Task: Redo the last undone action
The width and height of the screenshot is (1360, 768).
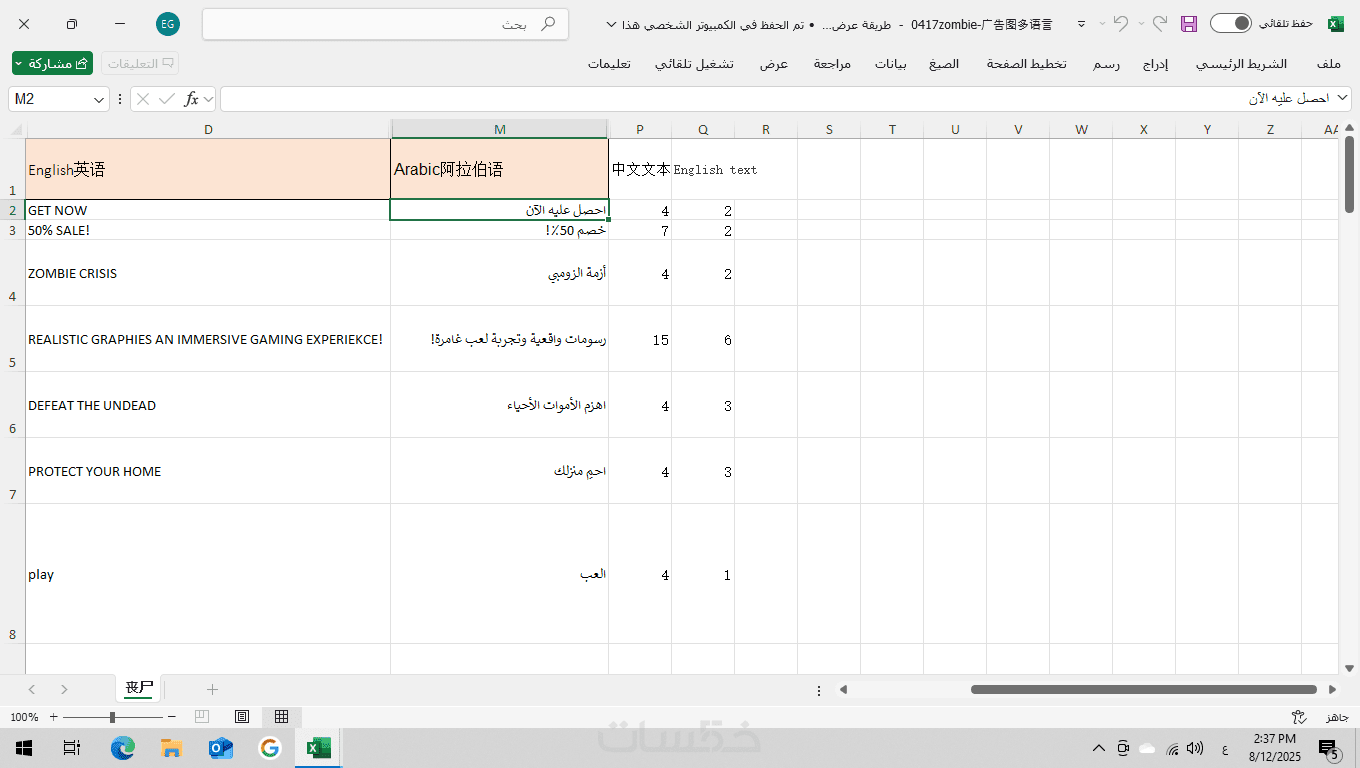Action: pyautogui.click(x=1160, y=23)
